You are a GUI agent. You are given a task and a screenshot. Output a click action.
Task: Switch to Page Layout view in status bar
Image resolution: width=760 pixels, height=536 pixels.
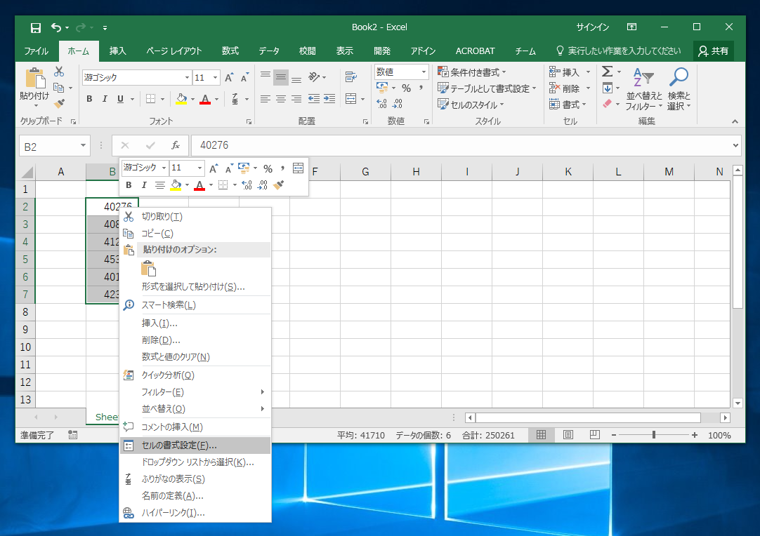pyautogui.click(x=568, y=435)
